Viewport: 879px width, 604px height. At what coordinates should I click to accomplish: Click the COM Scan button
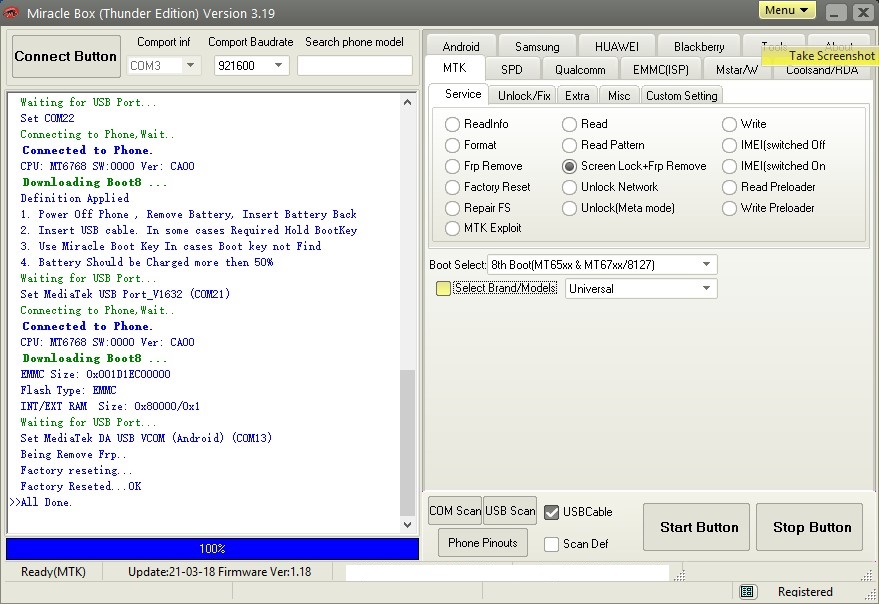coord(455,511)
